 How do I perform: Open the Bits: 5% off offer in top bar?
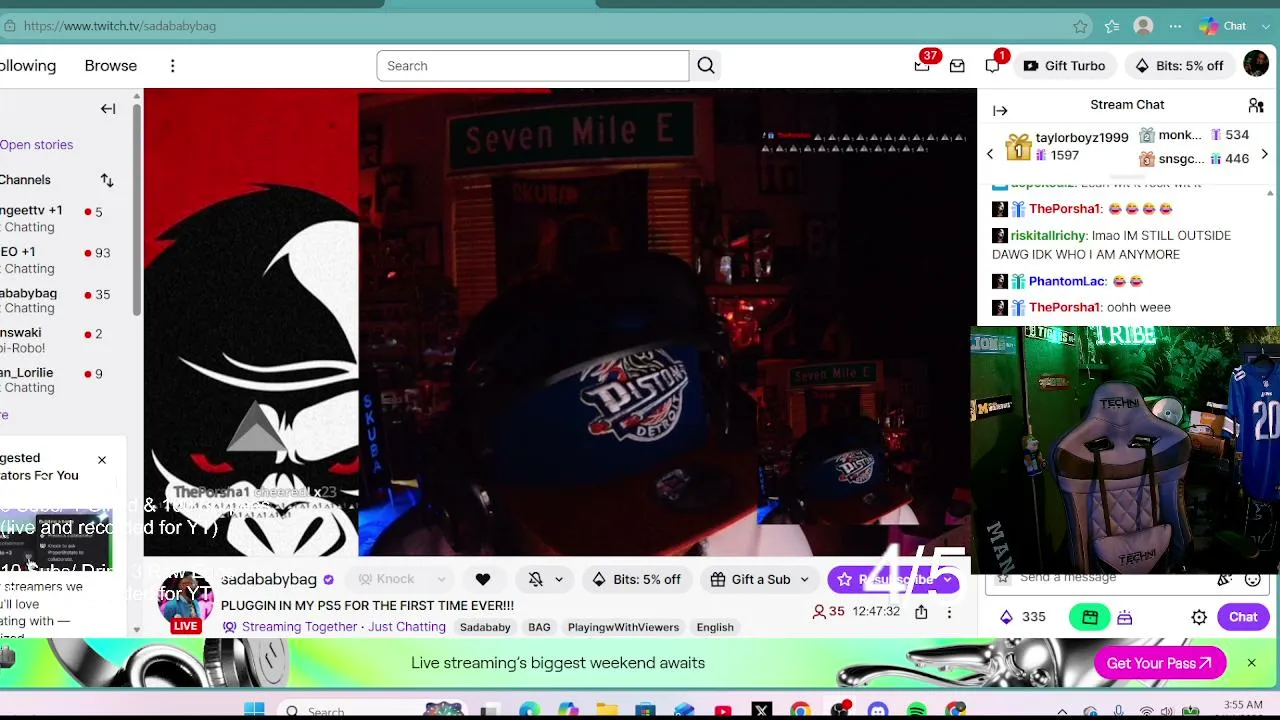coord(1179,66)
